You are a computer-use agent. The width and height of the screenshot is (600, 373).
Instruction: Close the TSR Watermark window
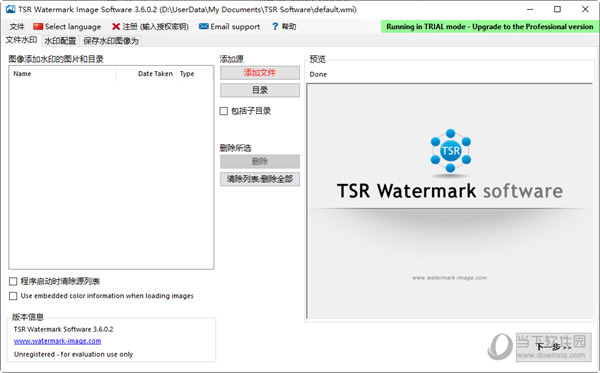(585, 9)
